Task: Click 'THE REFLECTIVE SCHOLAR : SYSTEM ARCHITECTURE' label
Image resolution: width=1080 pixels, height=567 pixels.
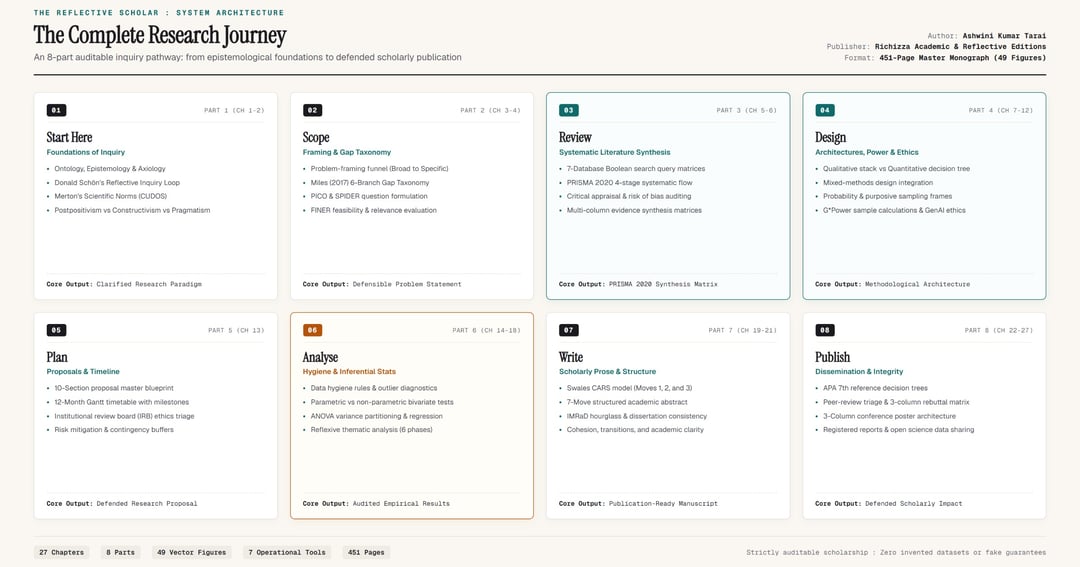Action: pos(159,12)
